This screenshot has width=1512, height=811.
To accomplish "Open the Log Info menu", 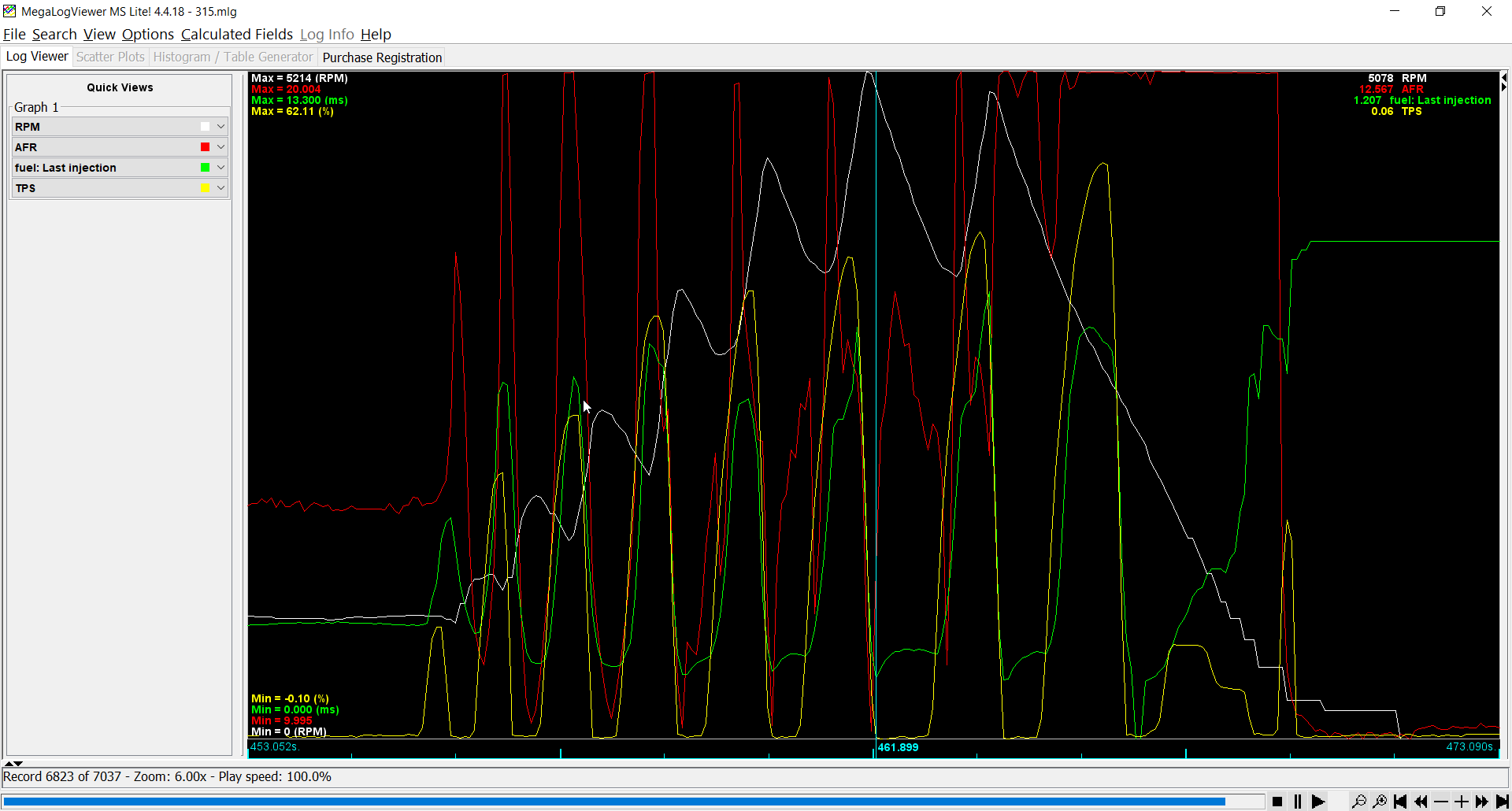I will click(x=327, y=35).
